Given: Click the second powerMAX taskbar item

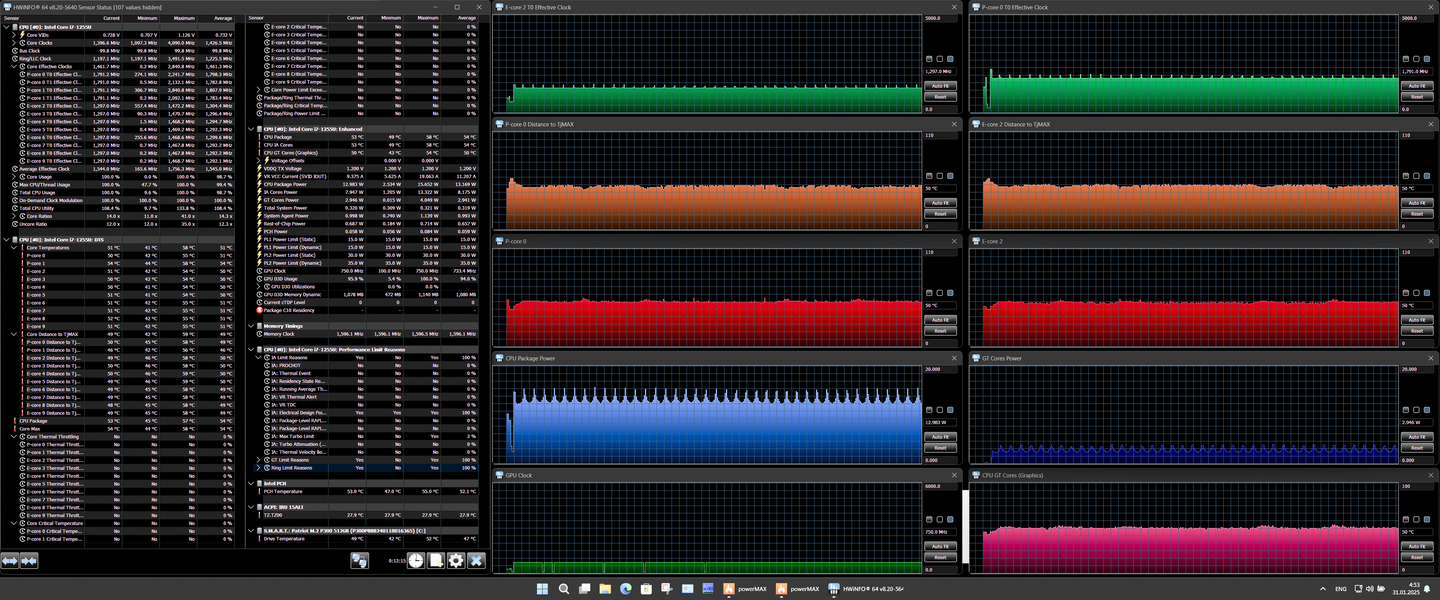Looking at the screenshot, I should [x=798, y=589].
